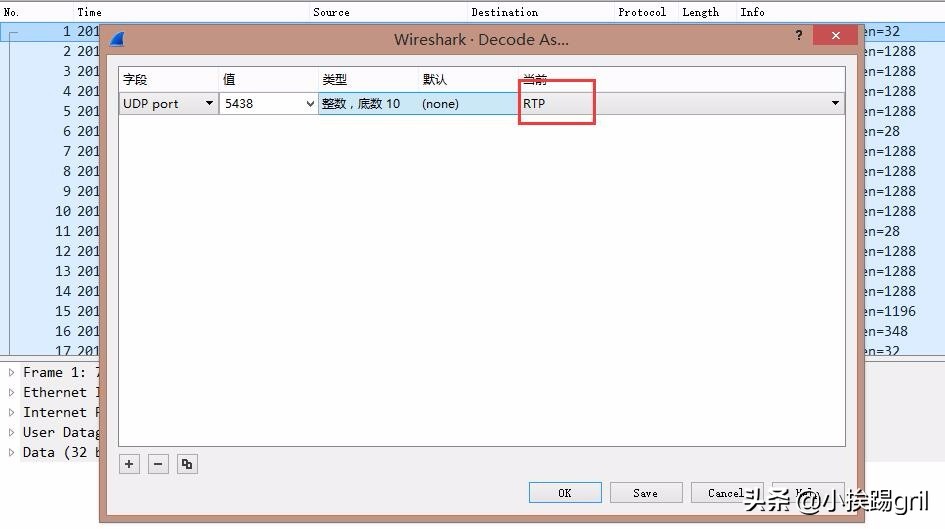The height and width of the screenshot is (529, 945).
Task: Click the 值 column header
Action: click(x=268, y=80)
